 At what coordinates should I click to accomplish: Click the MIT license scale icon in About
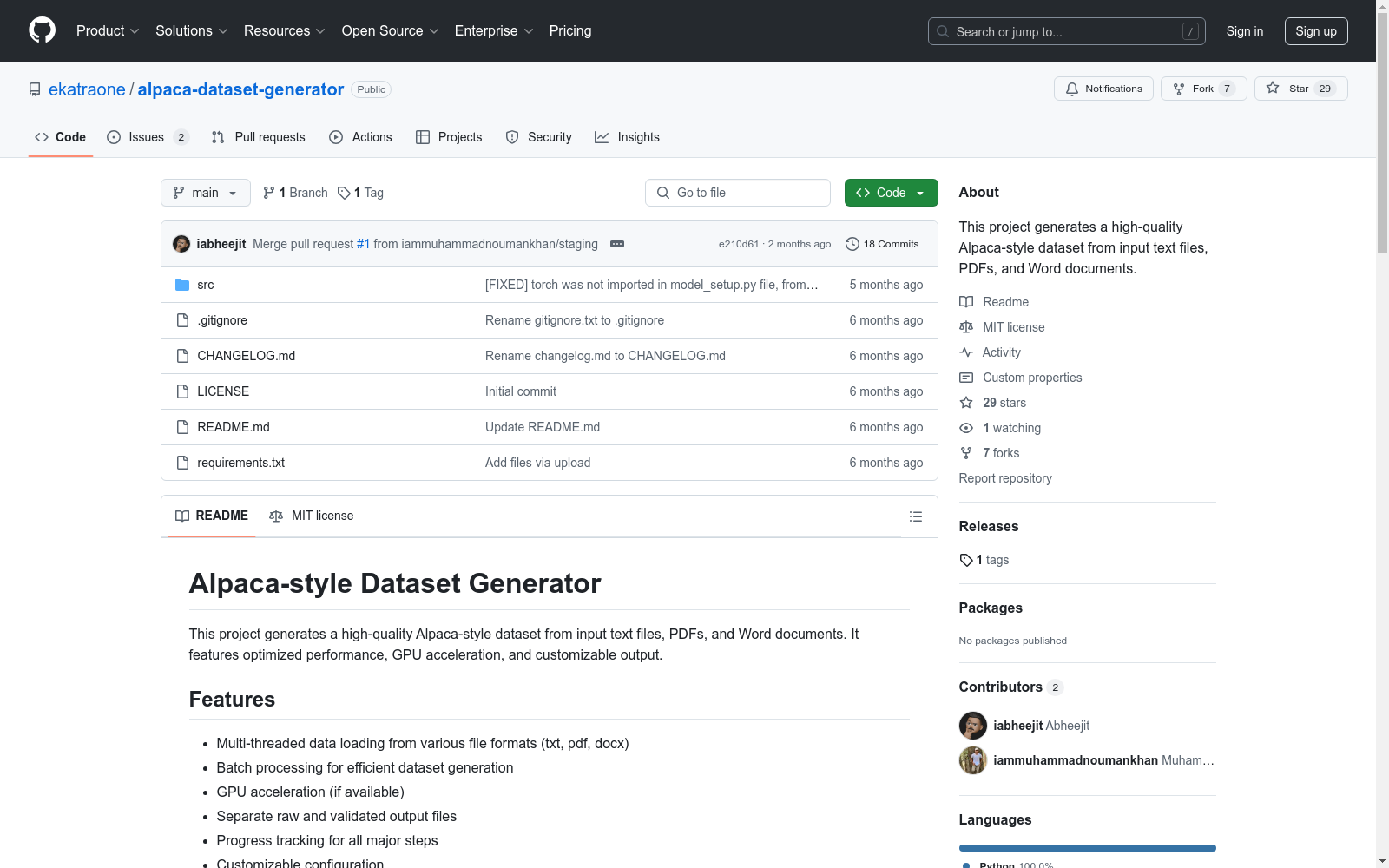[966, 327]
